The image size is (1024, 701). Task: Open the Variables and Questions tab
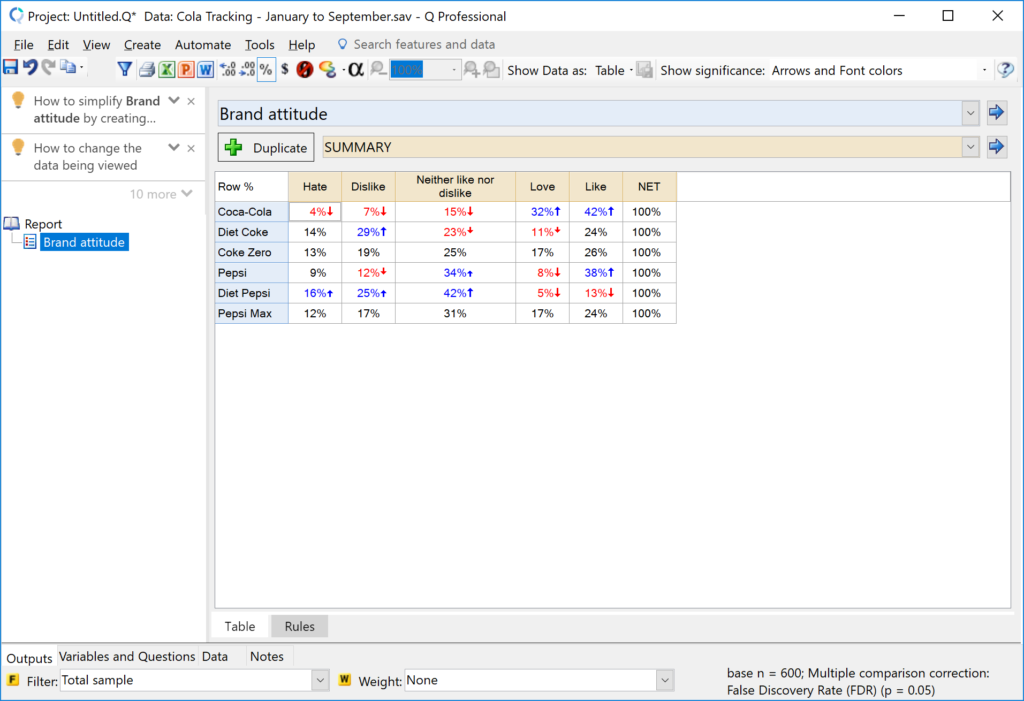(127, 657)
